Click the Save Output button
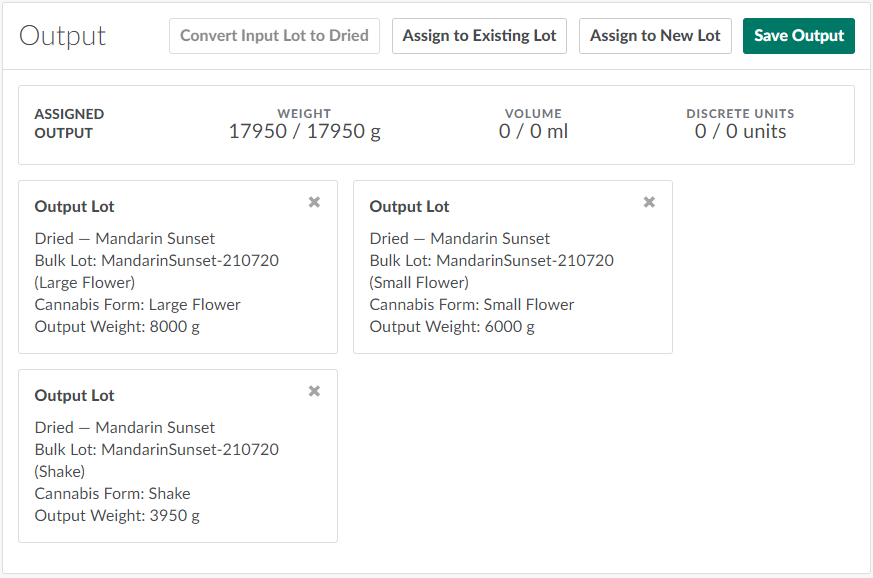 click(x=798, y=36)
